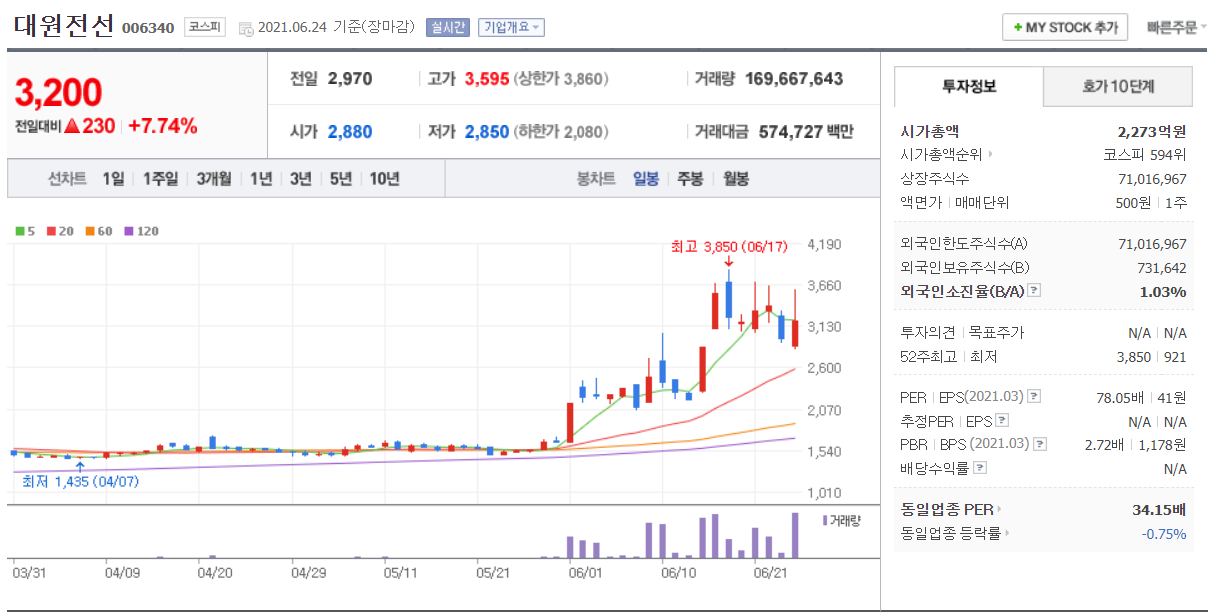Select the 10년 line chart period
Viewport: 1211px width, 612px height.
385,179
